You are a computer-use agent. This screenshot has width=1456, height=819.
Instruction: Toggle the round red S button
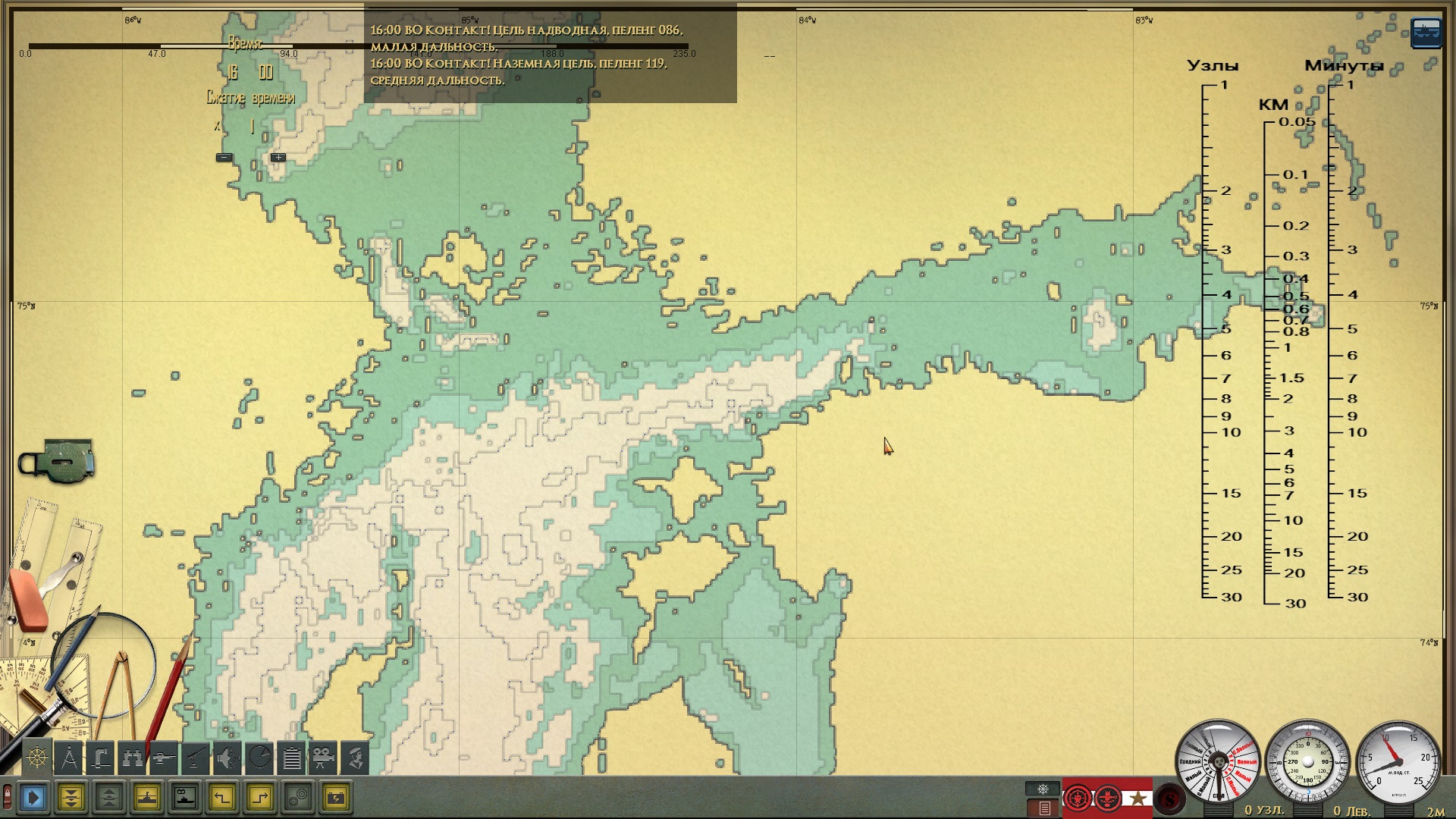[1170, 799]
